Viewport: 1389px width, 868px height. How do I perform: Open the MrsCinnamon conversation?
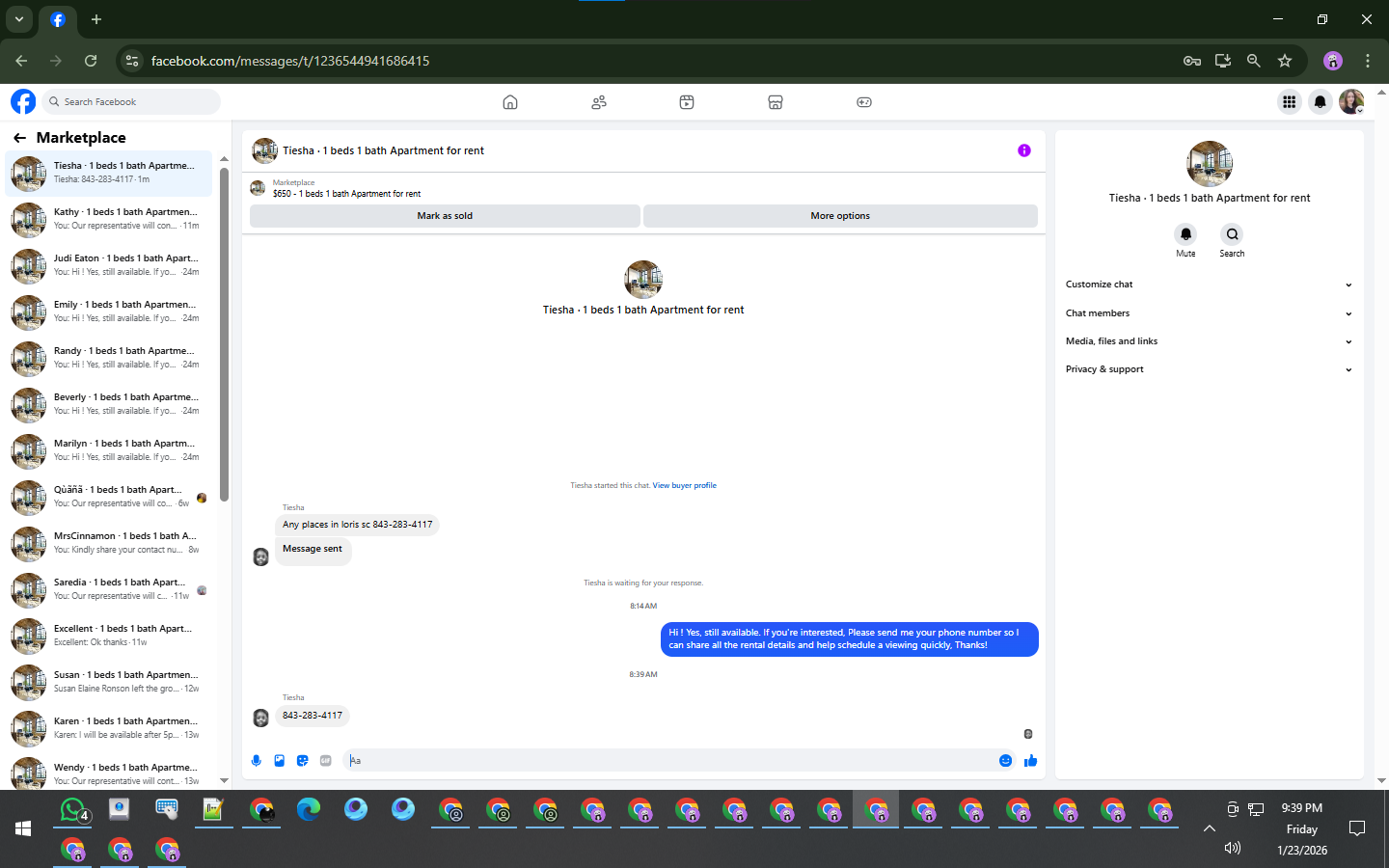pos(109,543)
